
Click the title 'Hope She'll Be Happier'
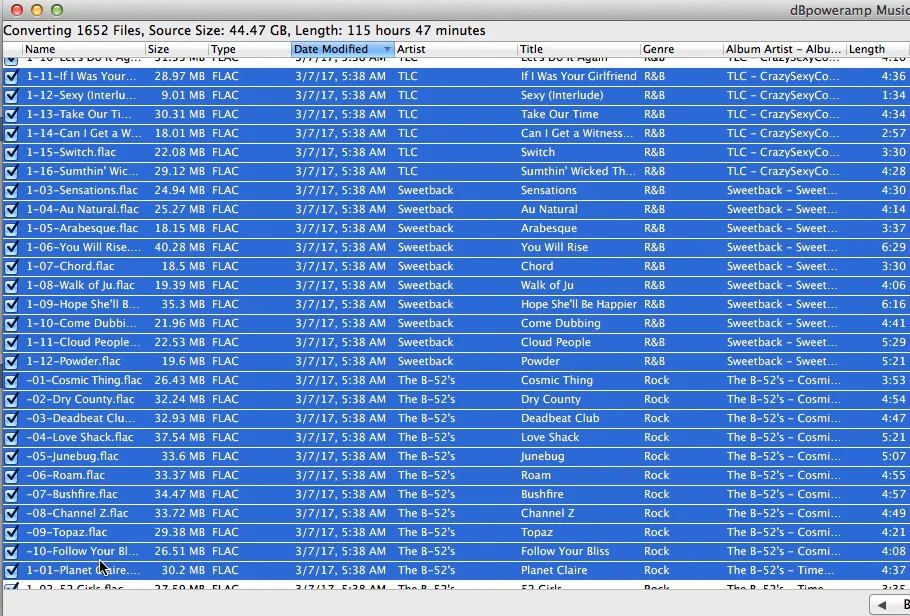tap(579, 305)
